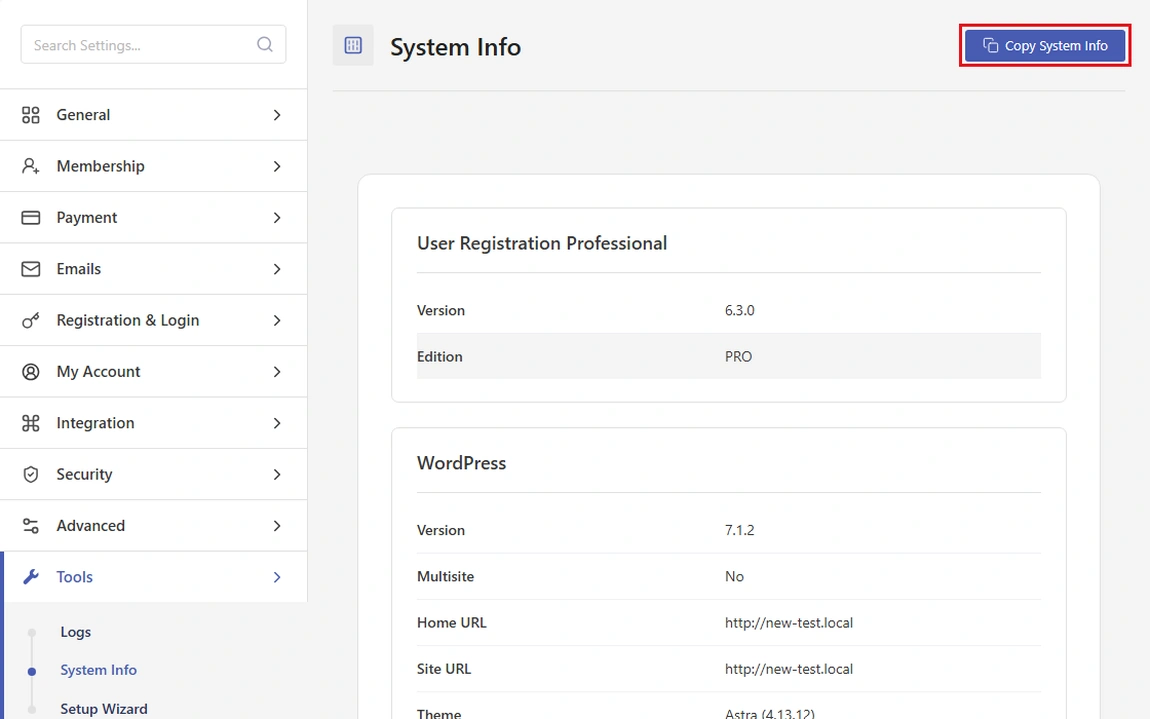Screen dimensions: 1150x719
Task: Expand the Registration & Login chevron
Action: [277, 321]
